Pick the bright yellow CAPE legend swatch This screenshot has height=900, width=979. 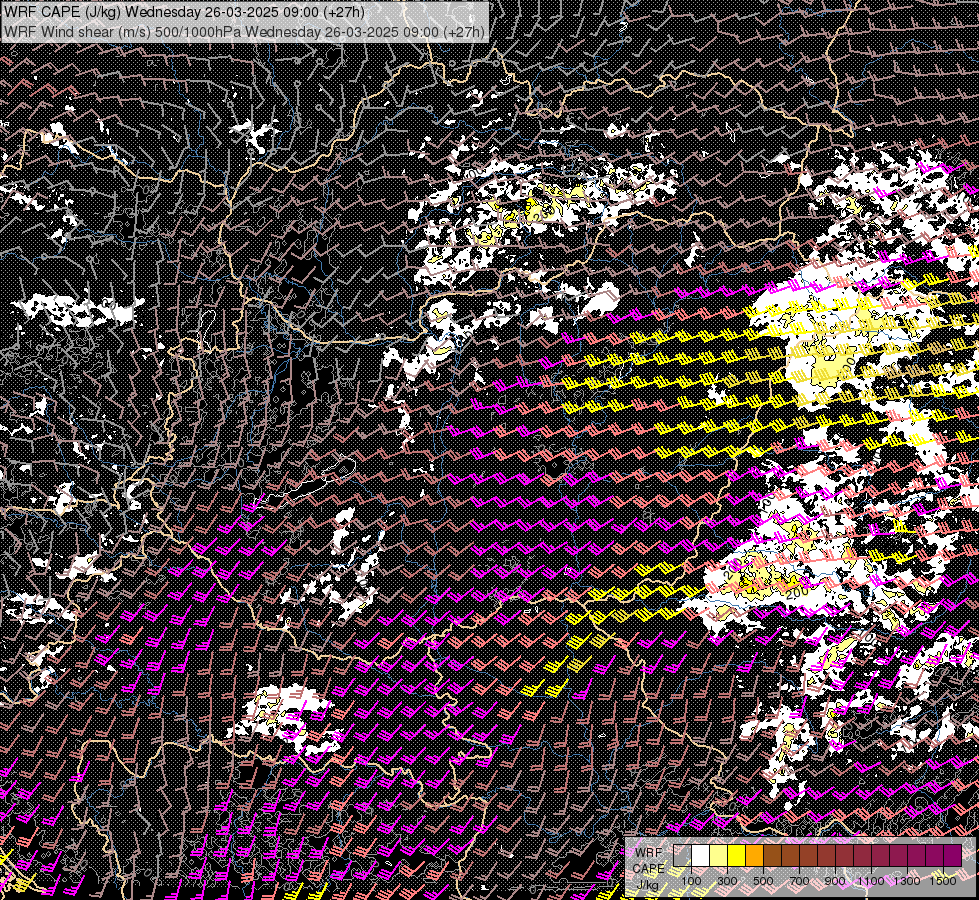point(737,855)
